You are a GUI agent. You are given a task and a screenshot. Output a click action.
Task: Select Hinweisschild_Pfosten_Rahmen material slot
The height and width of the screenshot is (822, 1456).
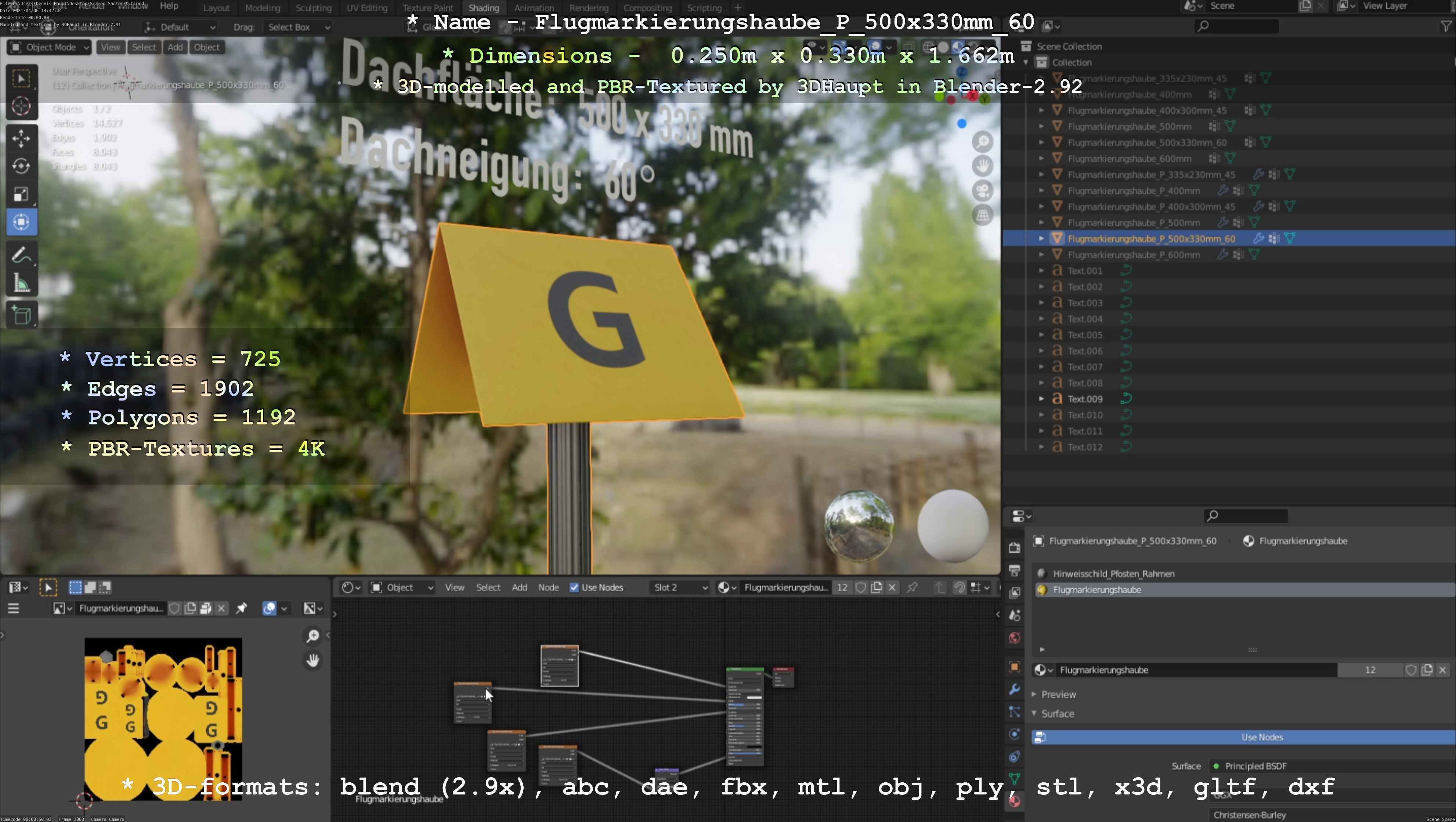coord(1113,573)
